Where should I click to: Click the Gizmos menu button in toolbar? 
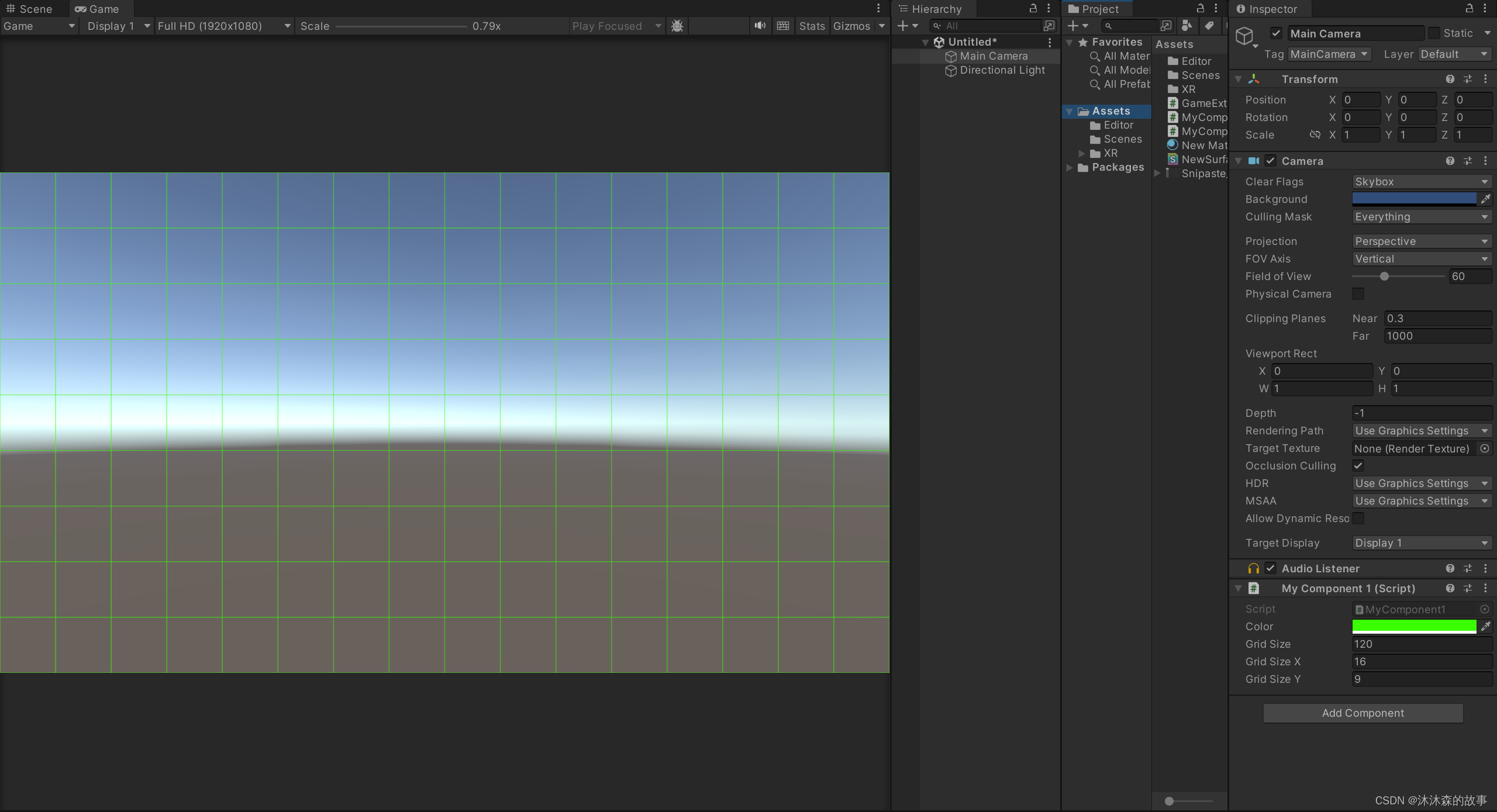point(854,25)
